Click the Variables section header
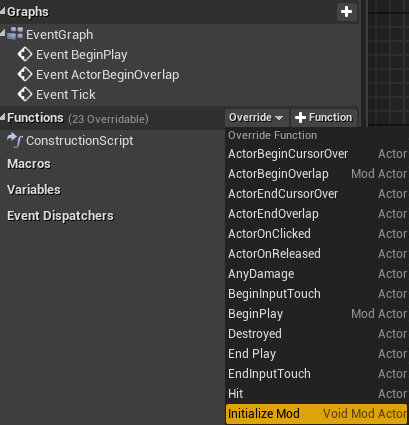Image resolution: width=409 pixels, height=425 pixels. point(34,190)
